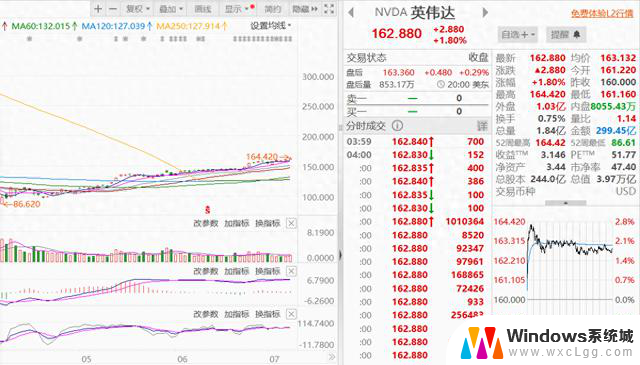Open the 设置均线 moving-average settings
The height and width of the screenshot is (365, 640).
coord(270,26)
